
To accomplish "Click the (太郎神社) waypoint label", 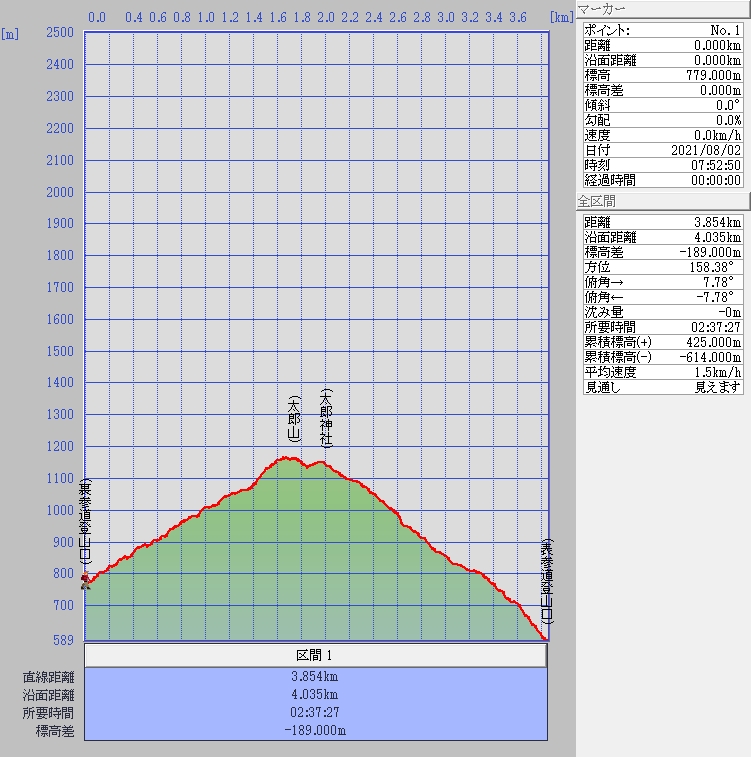I will coord(325,417).
